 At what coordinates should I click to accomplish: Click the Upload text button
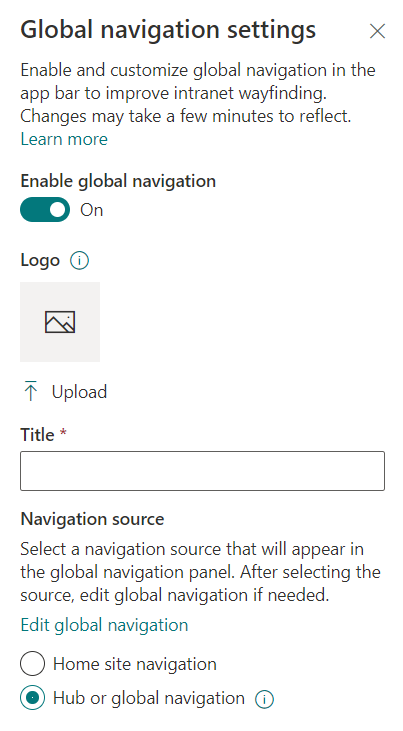79,392
